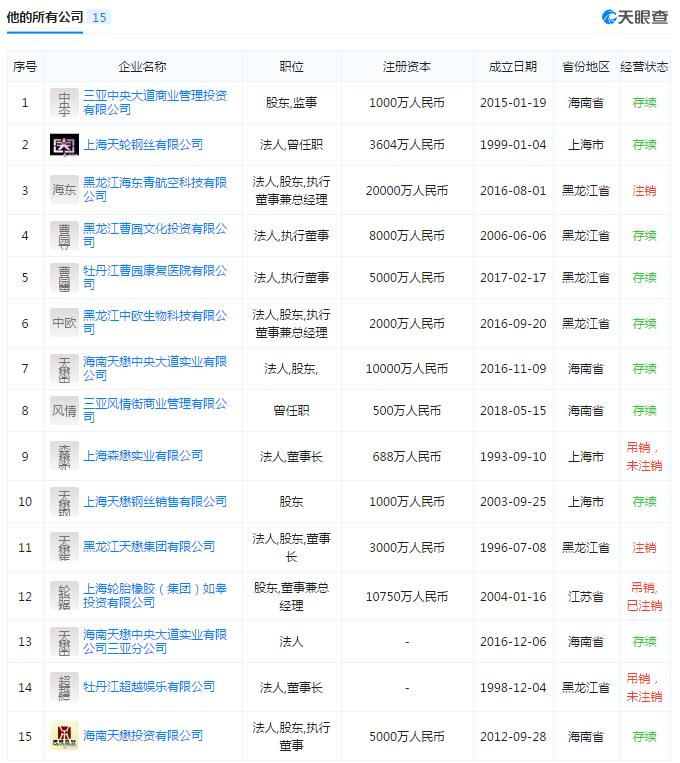Open 海南天懋投资有限公司 link

pos(143,735)
